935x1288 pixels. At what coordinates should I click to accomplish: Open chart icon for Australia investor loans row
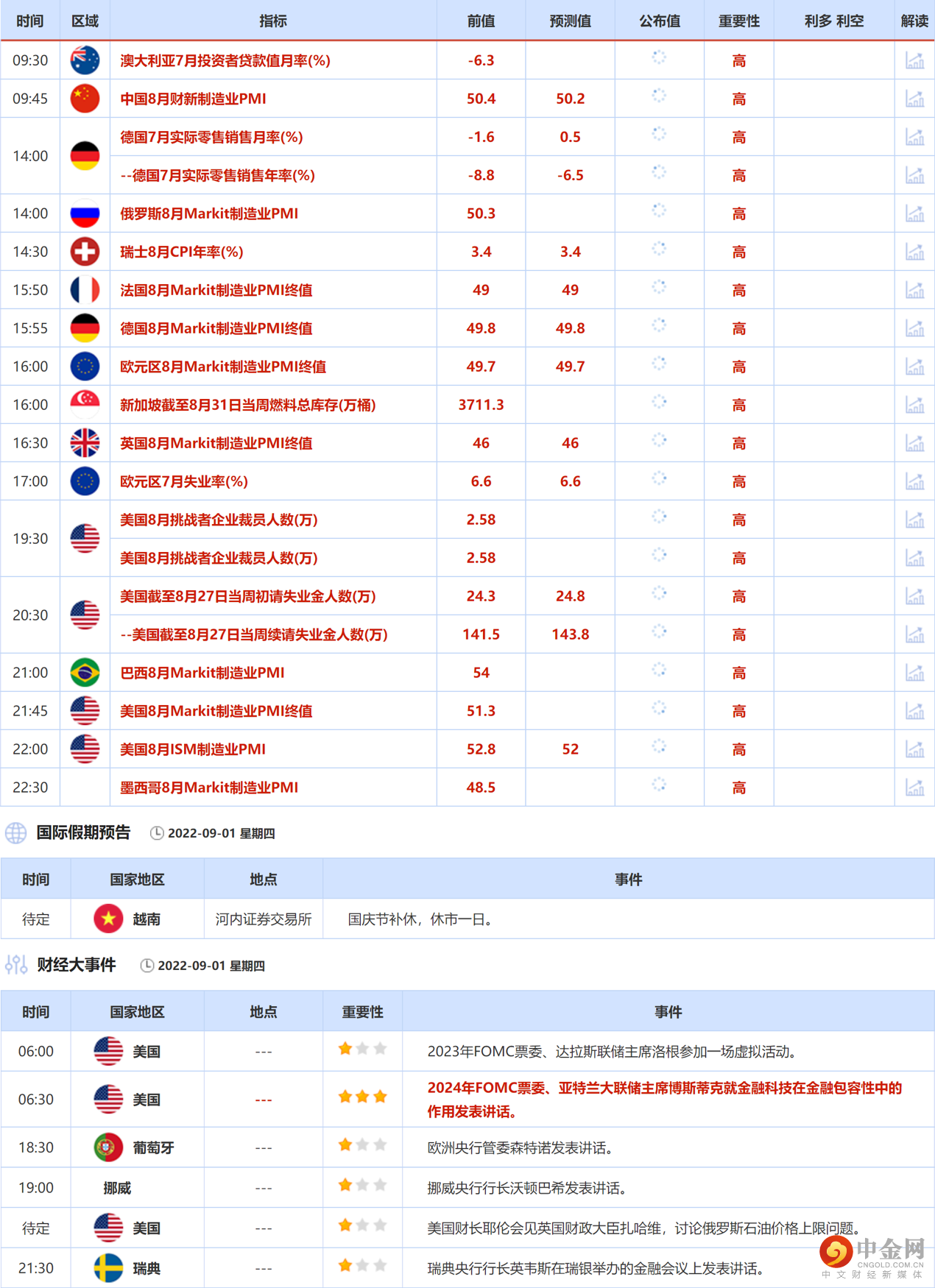pyautogui.click(x=914, y=60)
